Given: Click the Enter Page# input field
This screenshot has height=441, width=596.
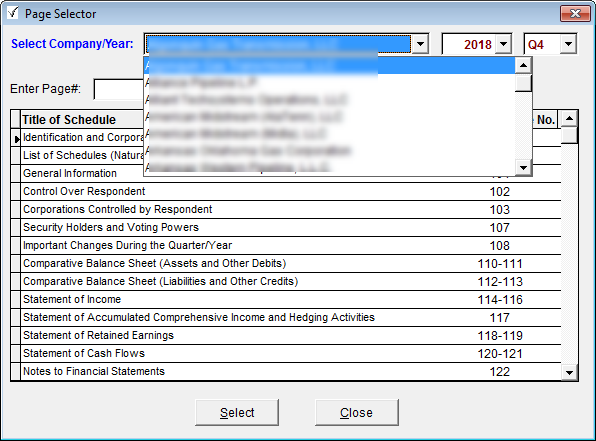Looking at the screenshot, I should pos(119,89).
